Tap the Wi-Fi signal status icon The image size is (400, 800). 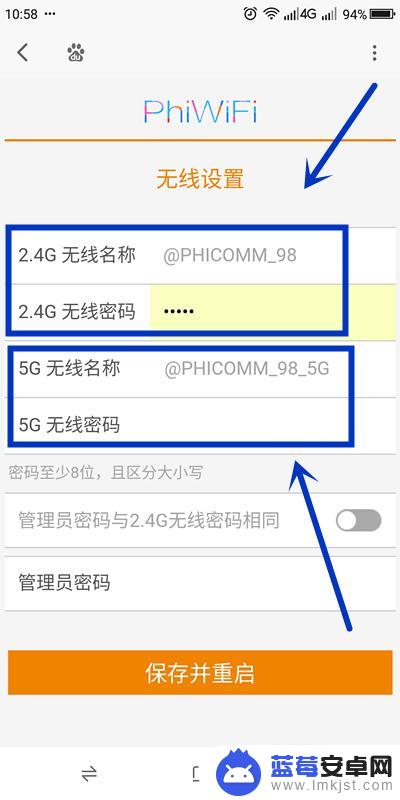pyautogui.click(x=271, y=14)
